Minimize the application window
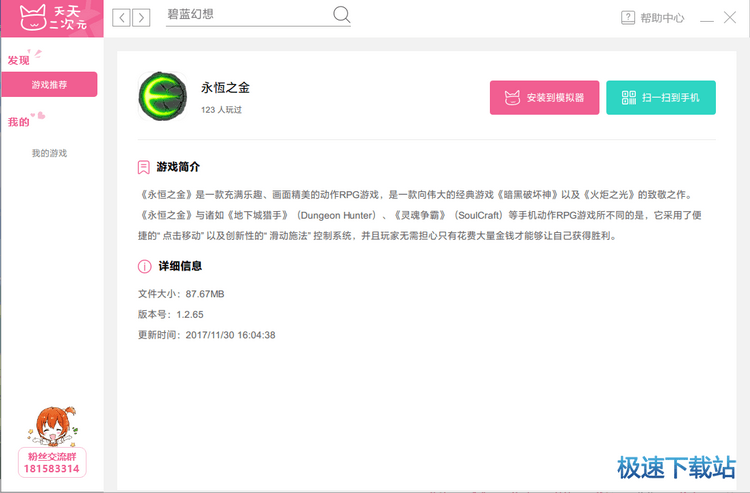 [706, 19]
